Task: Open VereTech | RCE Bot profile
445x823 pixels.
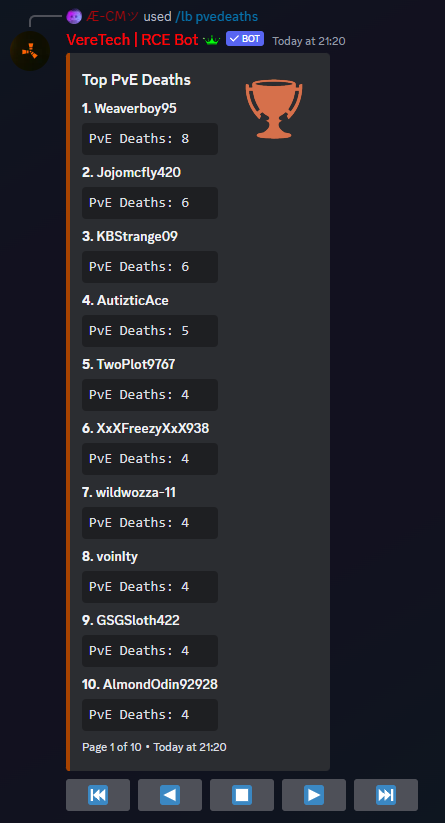Action: [x=132, y=39]
